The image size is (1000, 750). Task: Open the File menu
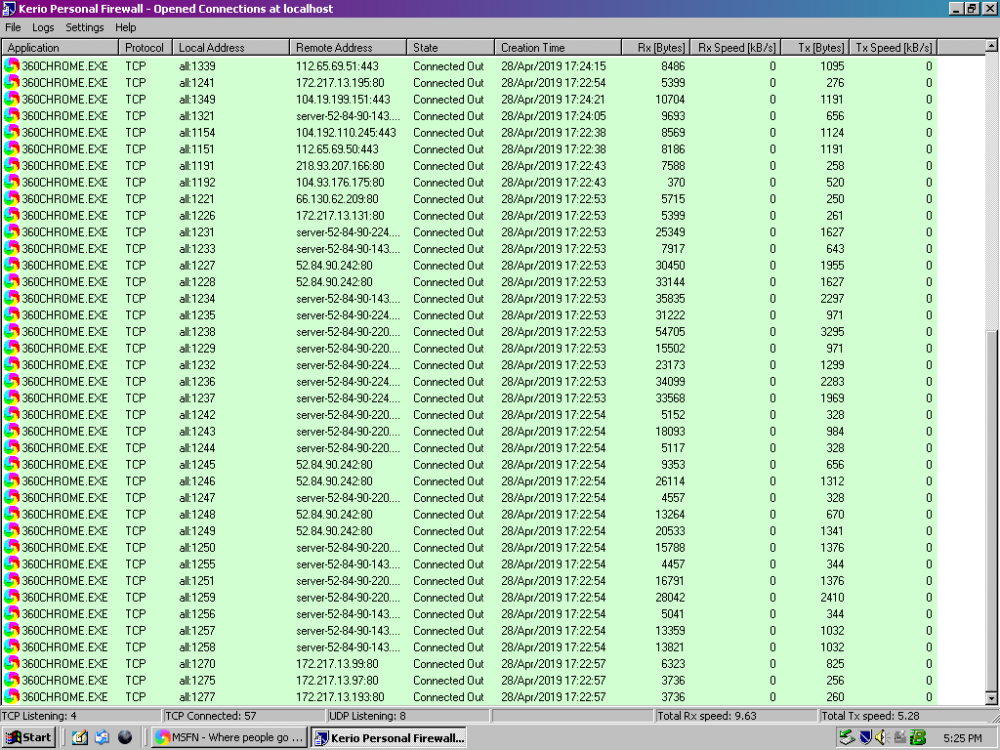[13, 27]
